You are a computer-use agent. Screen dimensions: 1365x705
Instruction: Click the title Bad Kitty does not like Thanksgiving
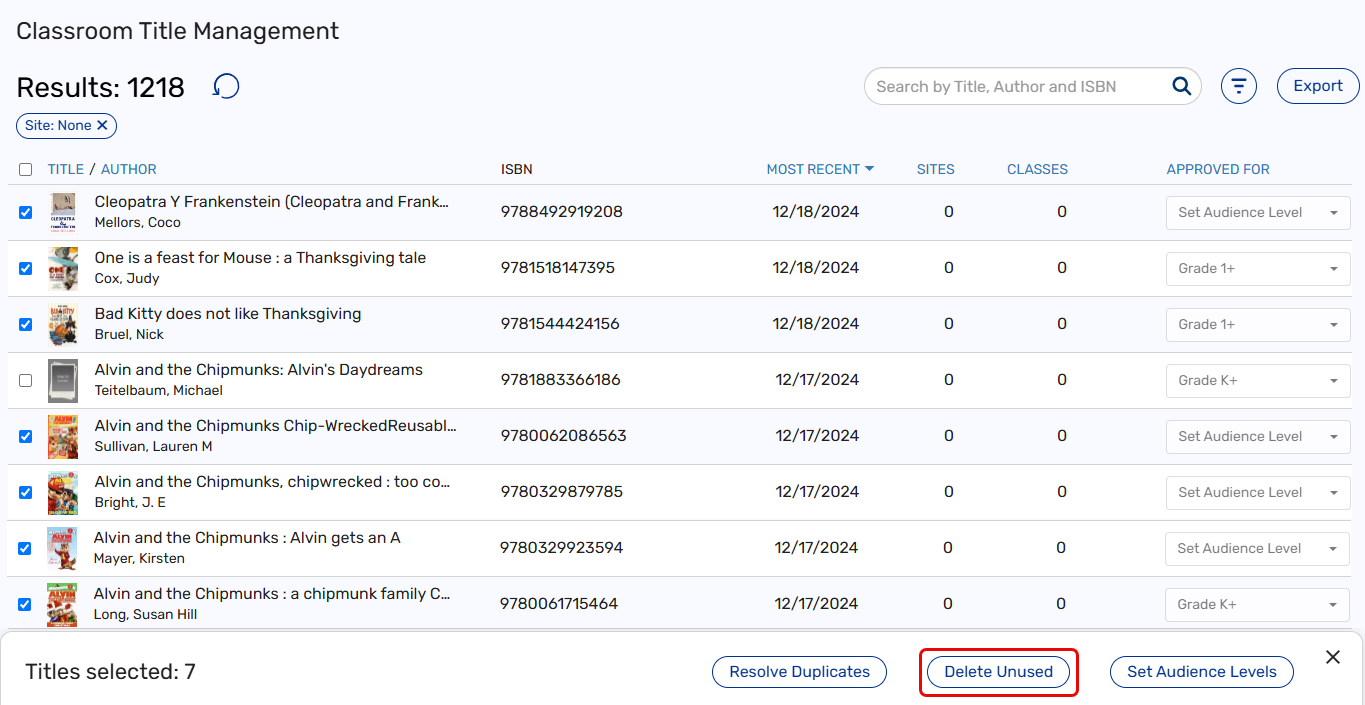[228, 314]
